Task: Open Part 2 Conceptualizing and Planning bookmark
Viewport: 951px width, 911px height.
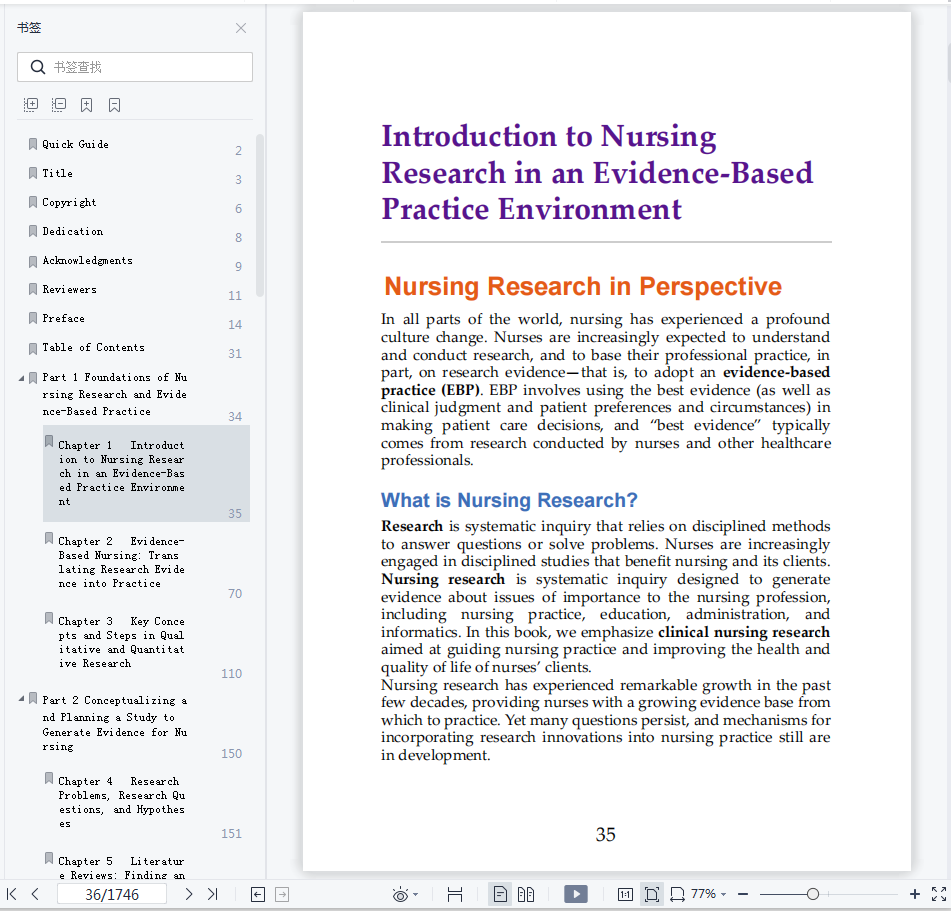Action: (x=115, y=723)
